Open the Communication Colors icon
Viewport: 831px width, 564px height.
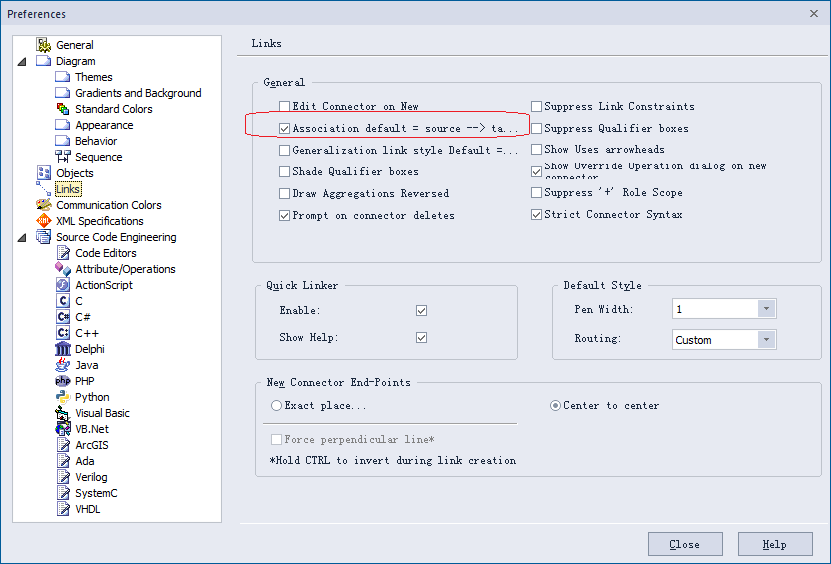43,205
